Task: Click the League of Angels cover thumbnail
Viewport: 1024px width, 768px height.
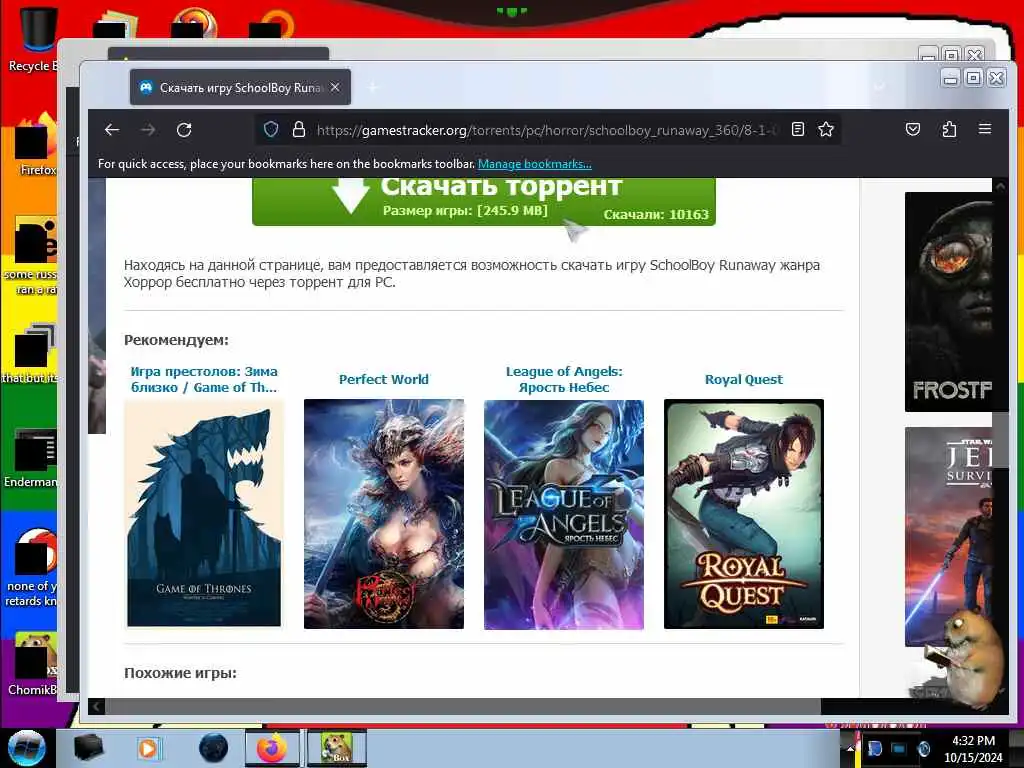Action: (564, 514)
